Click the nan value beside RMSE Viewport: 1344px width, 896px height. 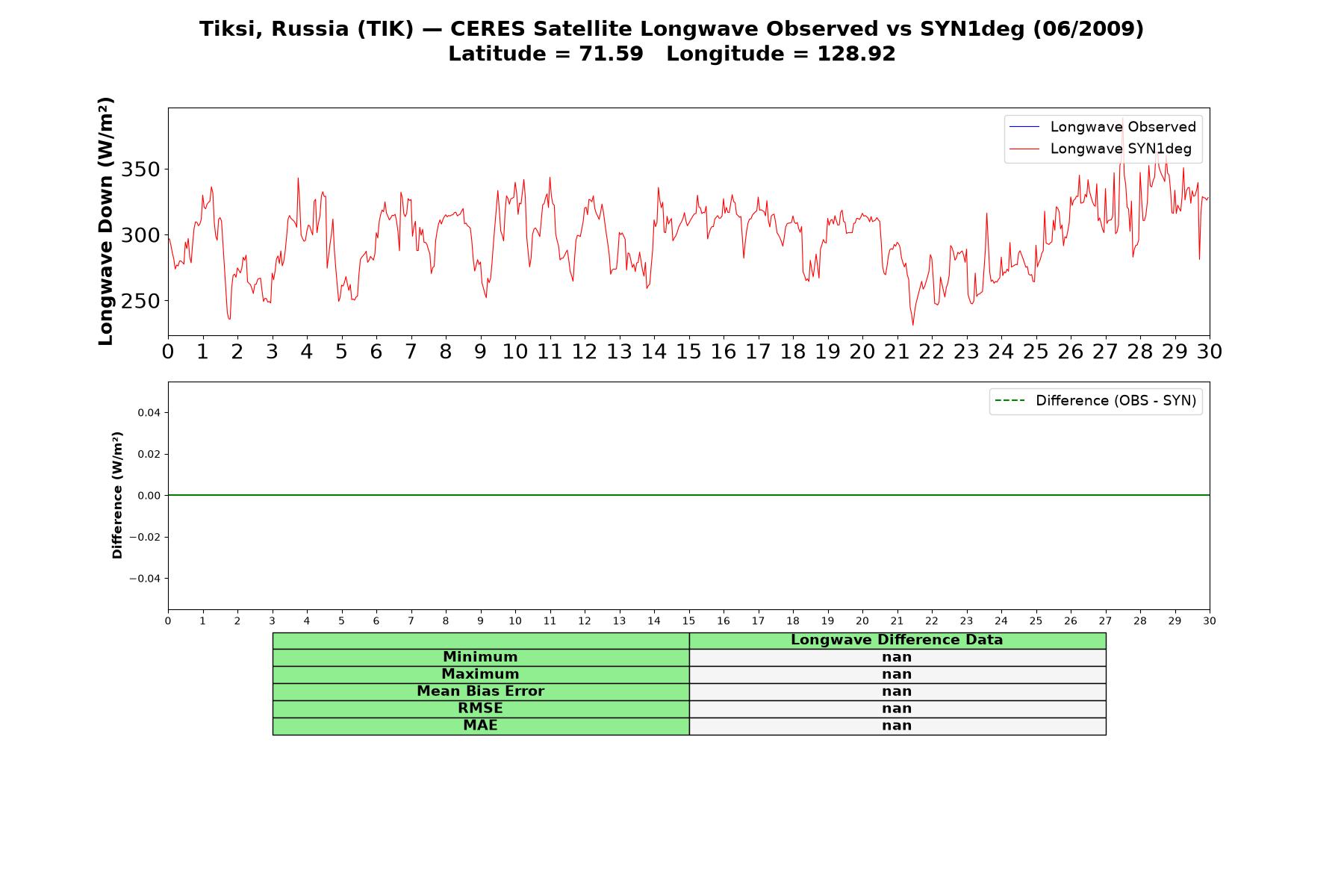897,709
